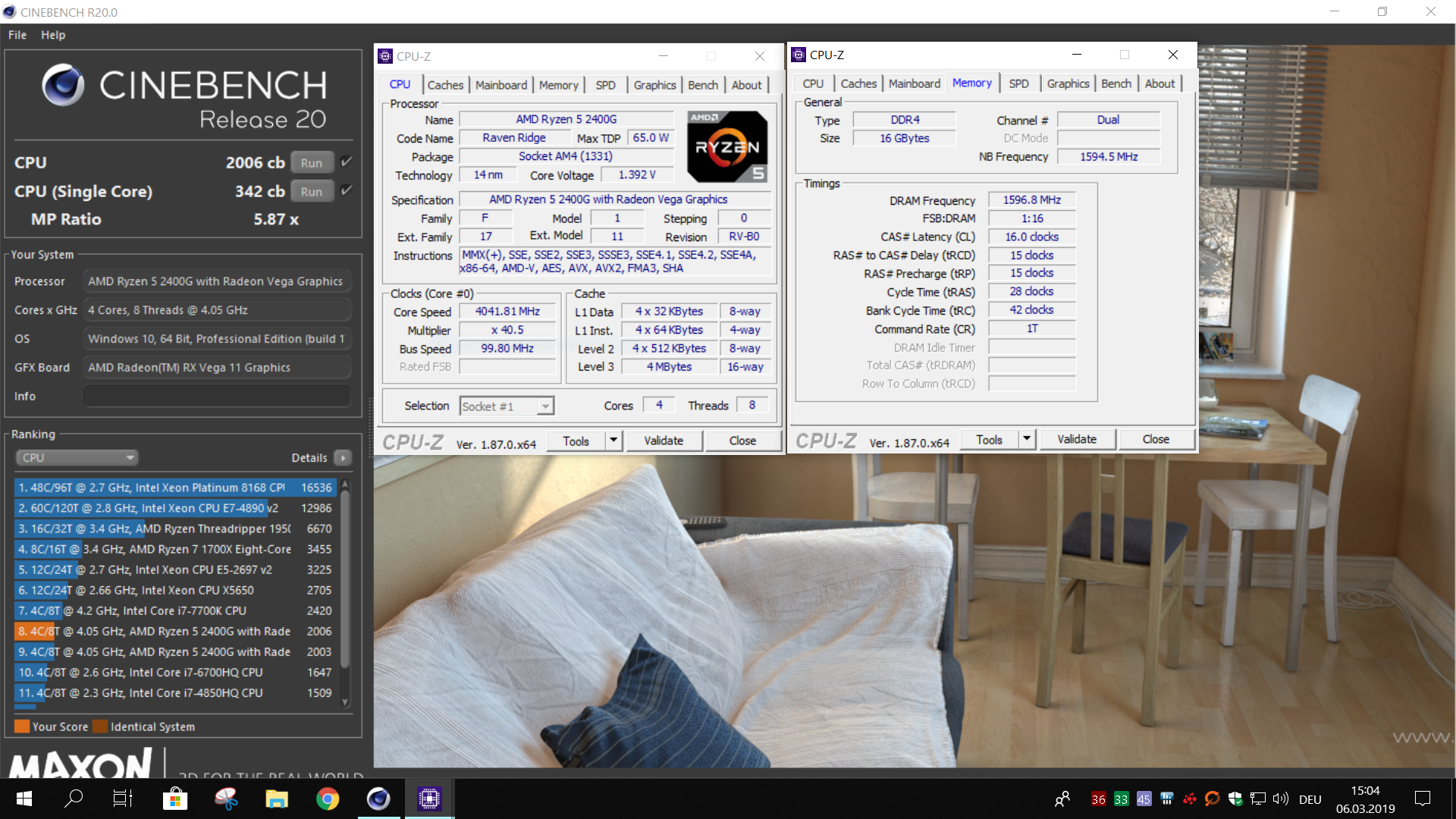Expand ranking Details arrow
Screen dimensions: 1456x819
[343, 457]
